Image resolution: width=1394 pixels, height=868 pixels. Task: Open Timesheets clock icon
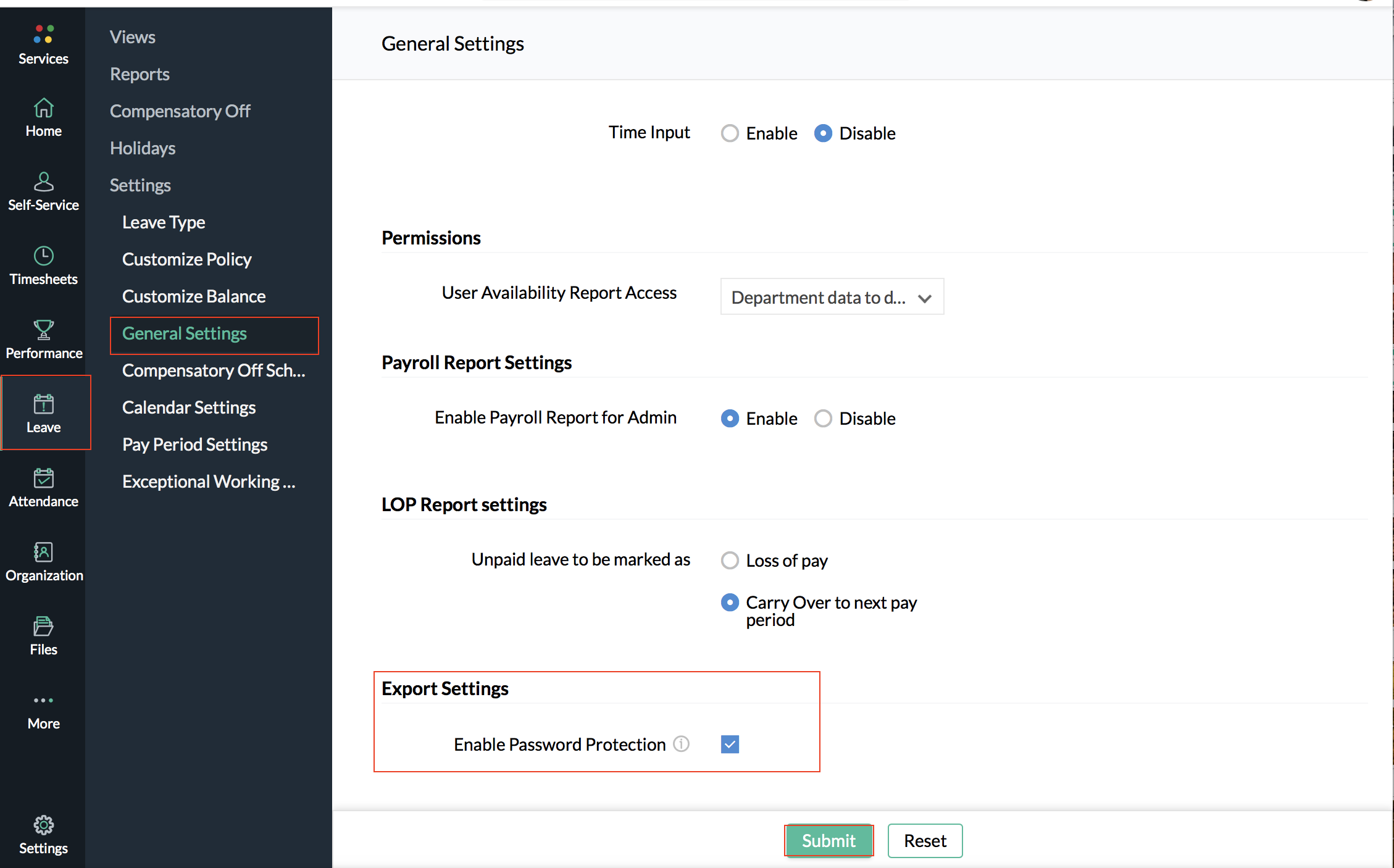43,256
